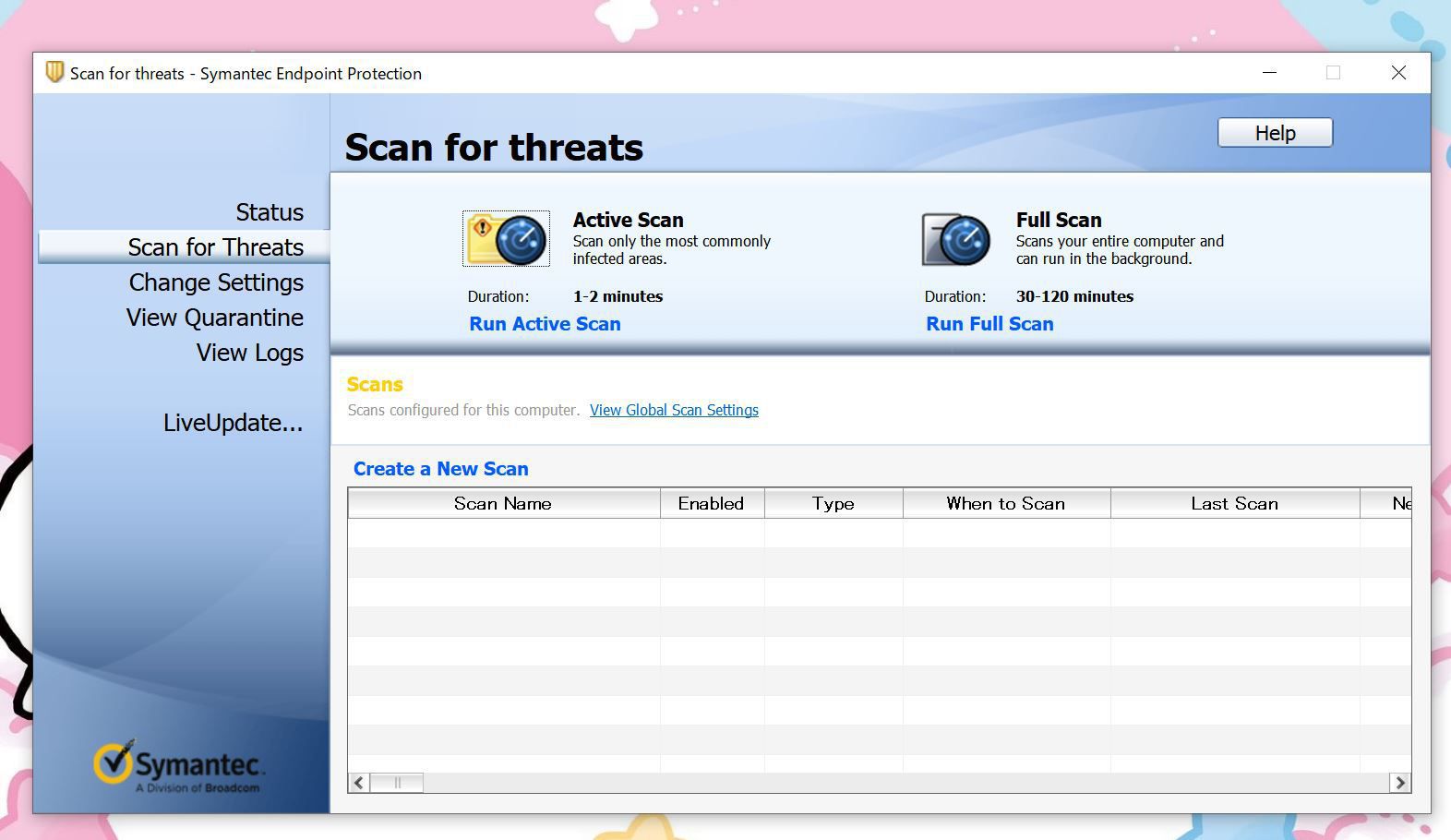Click the Enabled column header
The width and height of the screenshot is (1451, 840).
coord(712,503)
